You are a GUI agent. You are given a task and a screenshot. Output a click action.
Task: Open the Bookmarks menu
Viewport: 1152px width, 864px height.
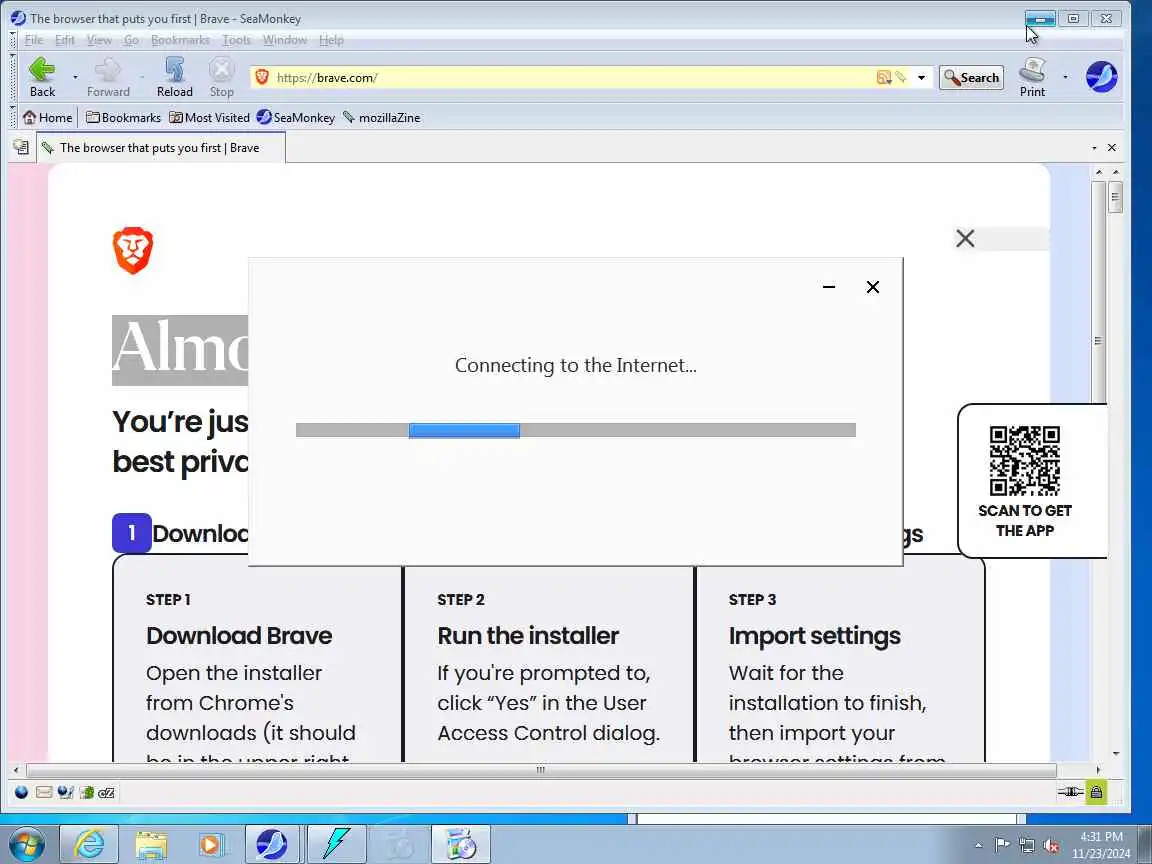(x=180, y=40)
